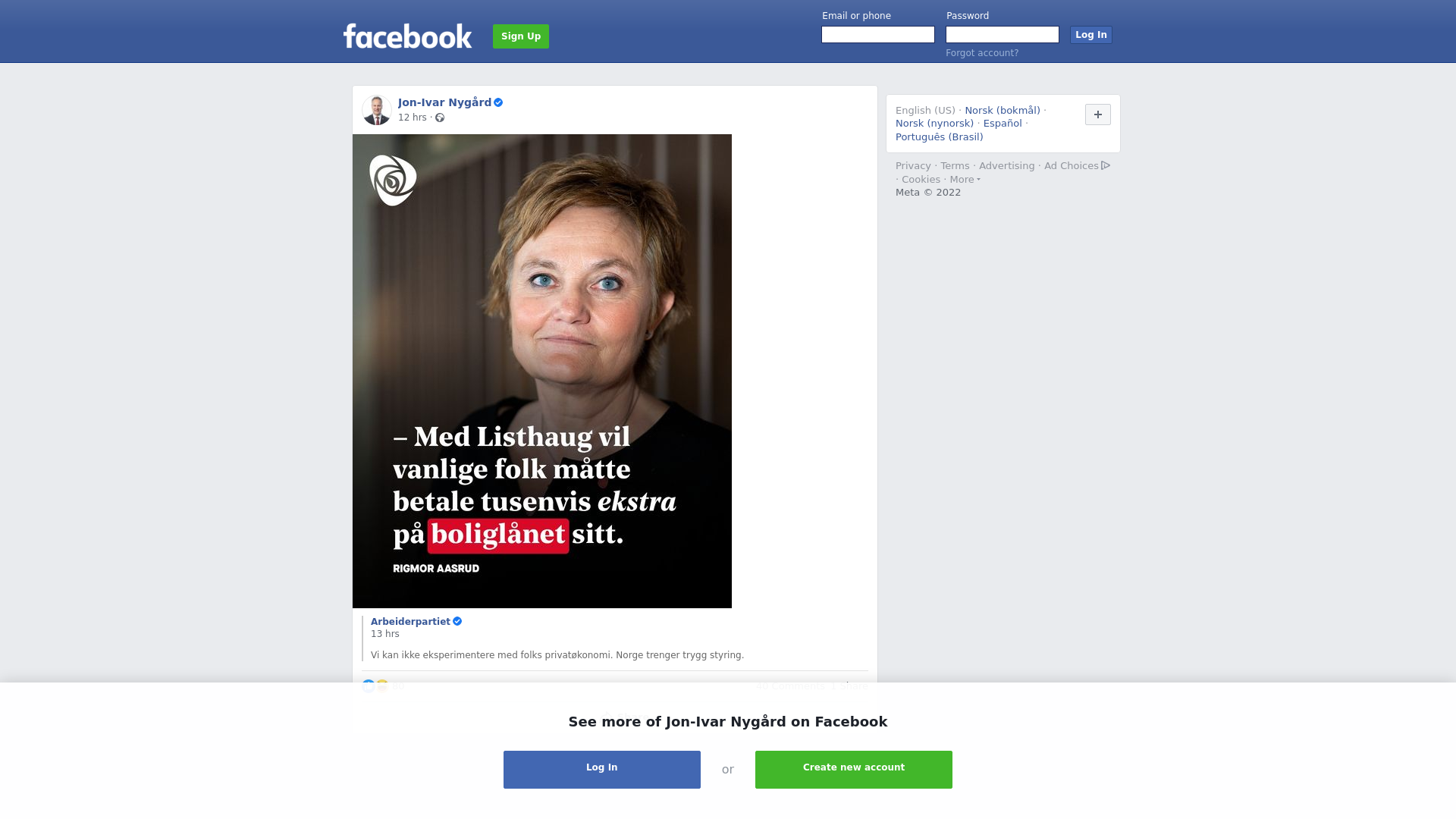Click the blue Log In button in banner
This screenshot has height=819, width=1456.
[602, 770]
